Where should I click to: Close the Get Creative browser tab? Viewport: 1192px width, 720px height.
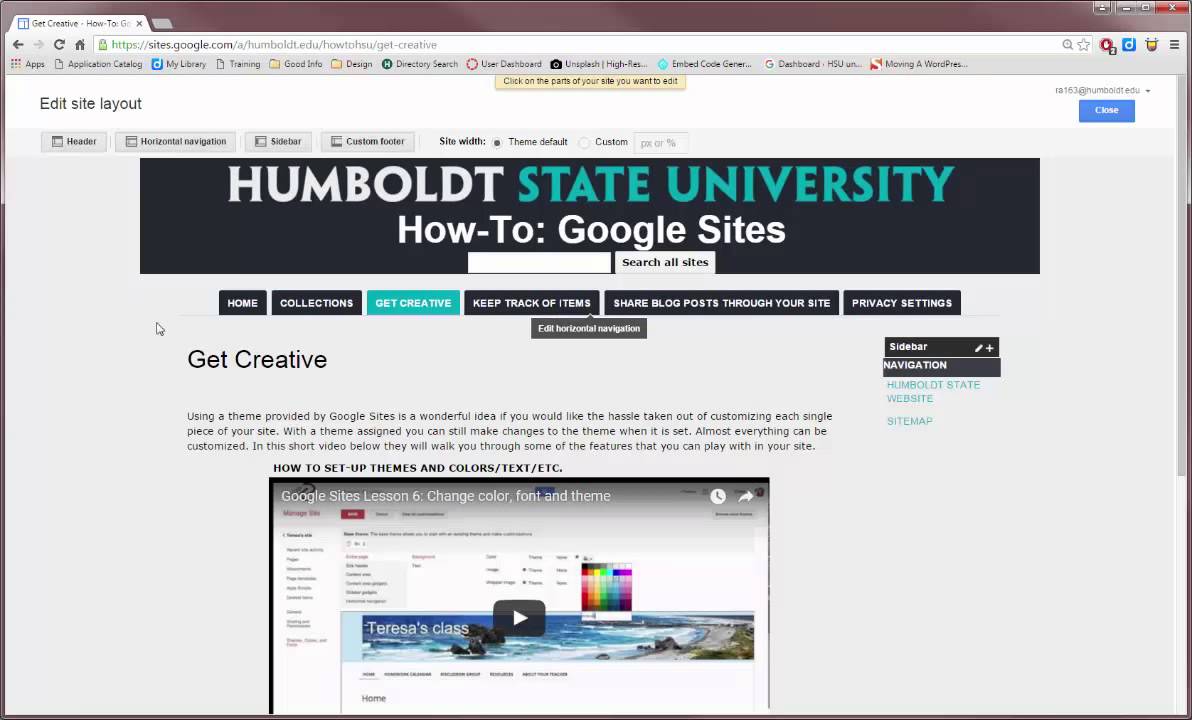[139, 24]
